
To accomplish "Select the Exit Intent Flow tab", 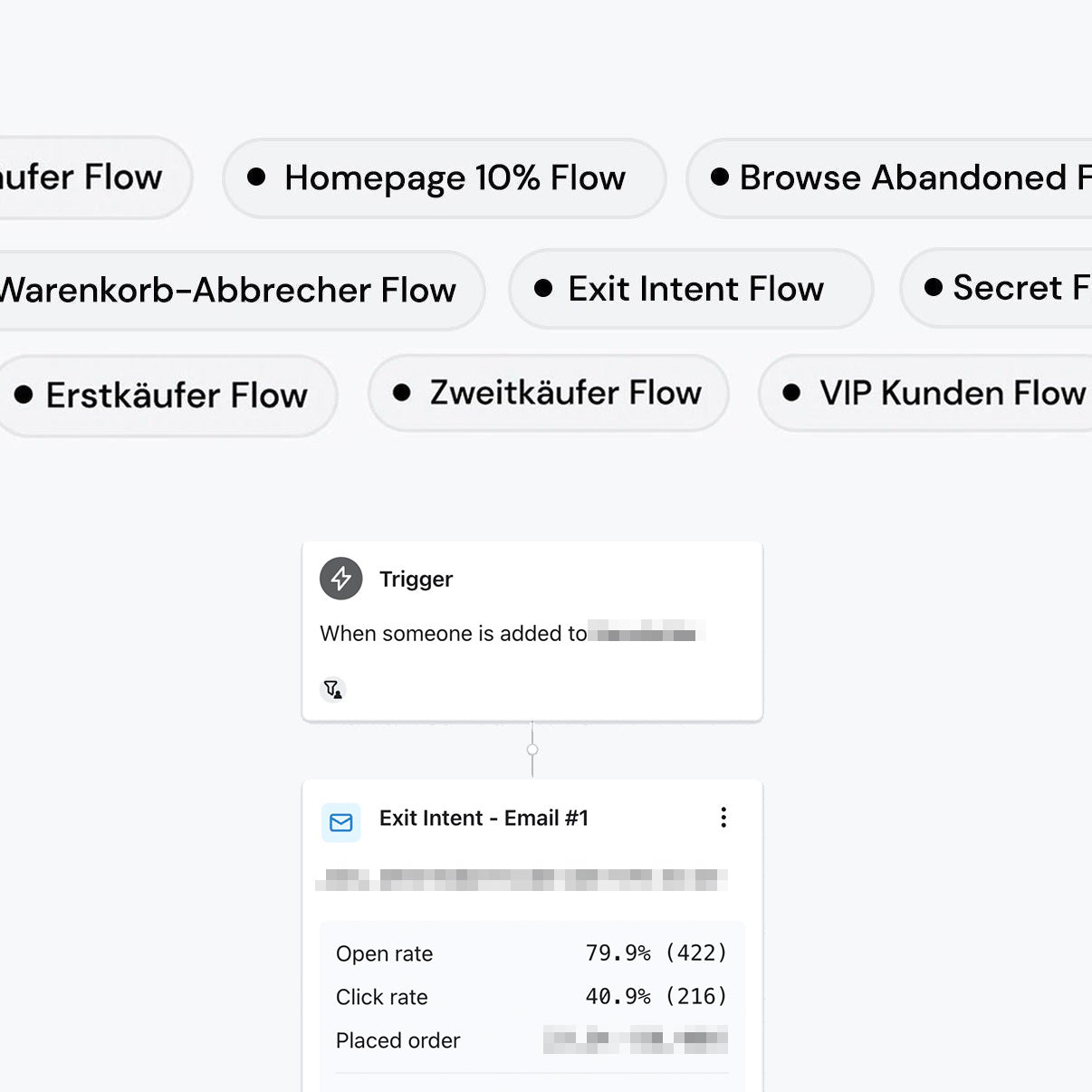I will coord(691,289).
